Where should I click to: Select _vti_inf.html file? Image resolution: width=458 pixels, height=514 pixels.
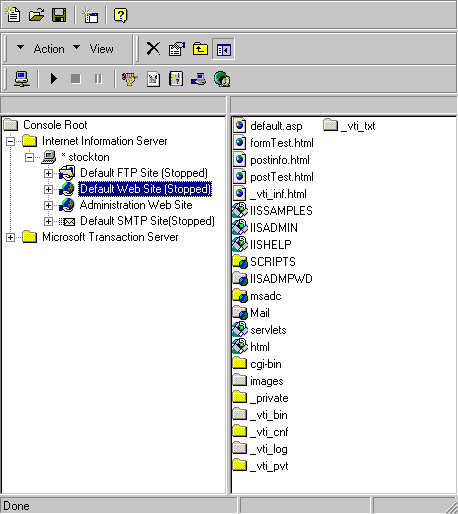coord(278,194)
